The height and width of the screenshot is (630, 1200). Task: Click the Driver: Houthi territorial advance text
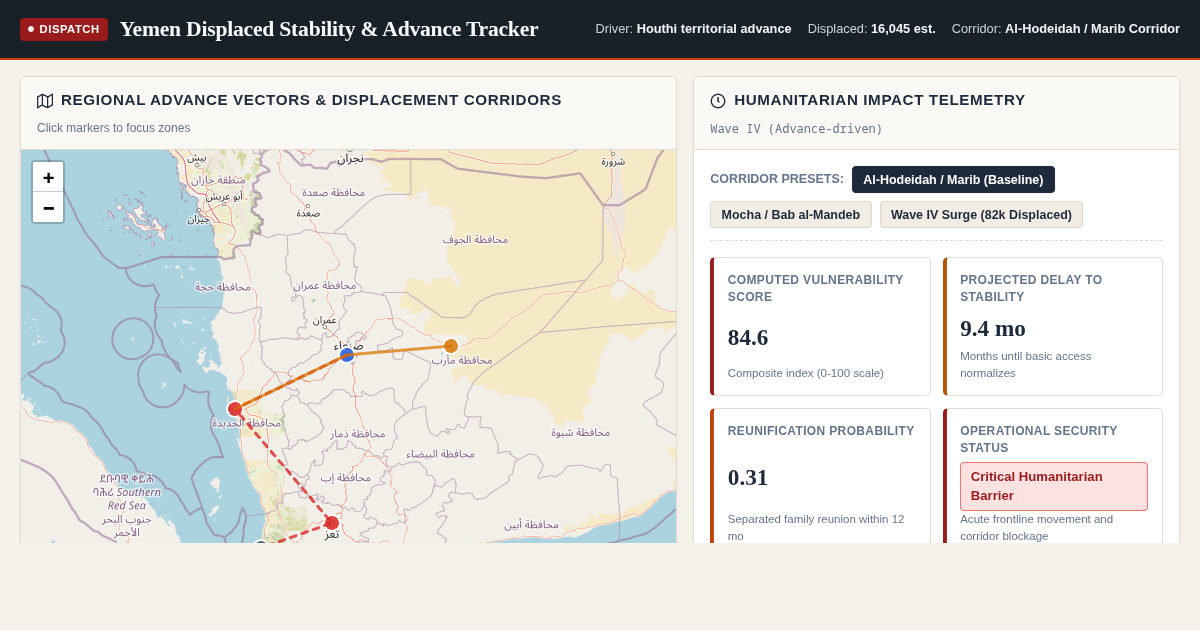[x=693, y=29]
